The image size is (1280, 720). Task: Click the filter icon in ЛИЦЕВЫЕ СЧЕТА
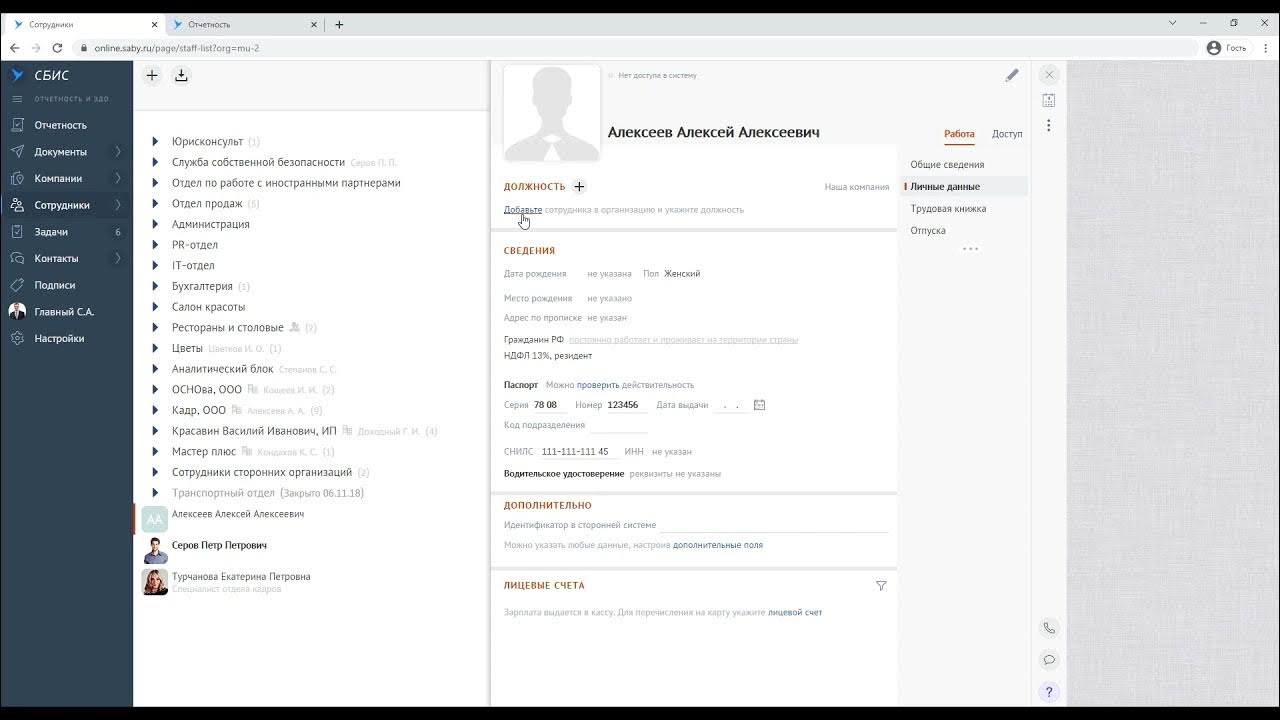881,586
